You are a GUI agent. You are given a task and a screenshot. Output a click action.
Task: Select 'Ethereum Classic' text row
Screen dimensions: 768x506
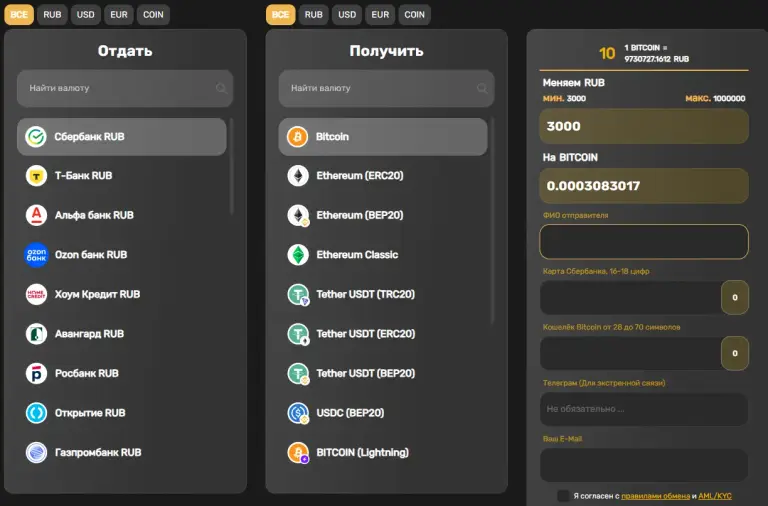click(x=383, y=255)
